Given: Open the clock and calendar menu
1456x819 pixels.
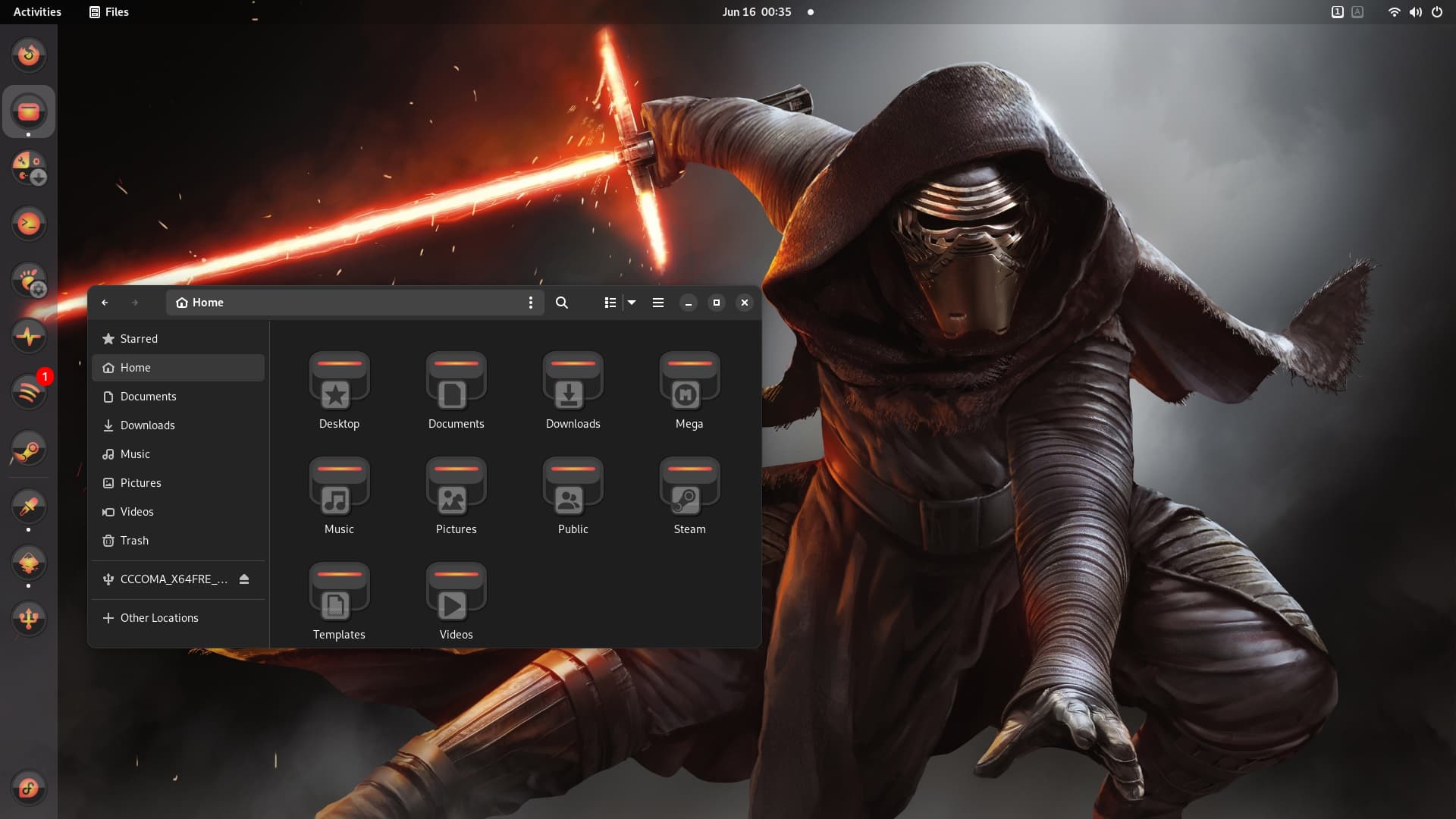Looking at the screenshot, I should (x=756, y=12).
